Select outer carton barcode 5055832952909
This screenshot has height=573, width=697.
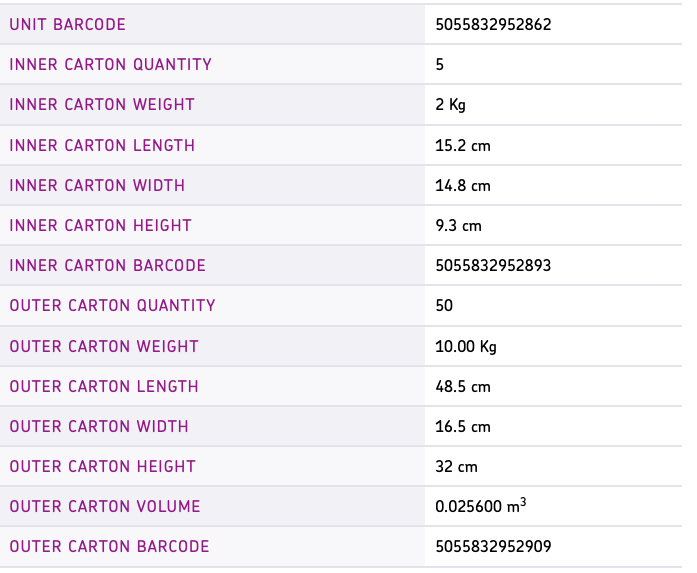point(493,546)
